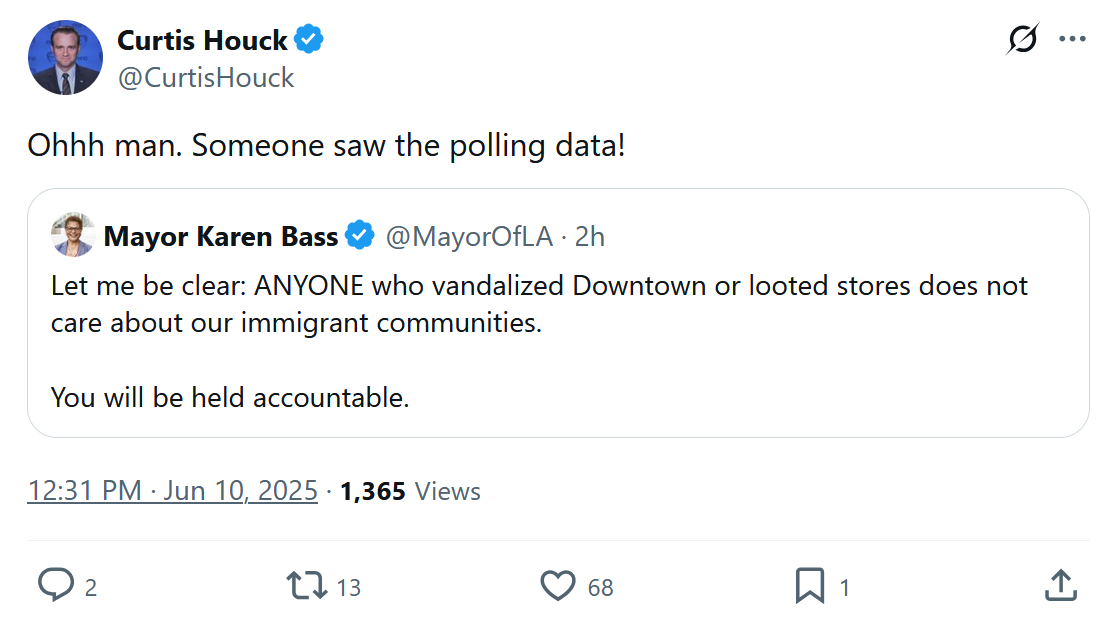Open the quoted tweet about vandalized Downtown

540,340
